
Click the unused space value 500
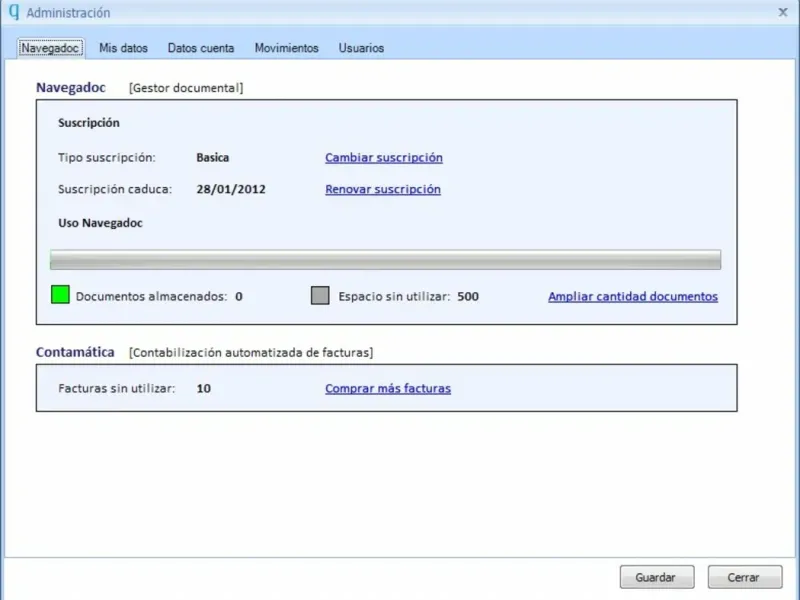(x=468, y=296)
